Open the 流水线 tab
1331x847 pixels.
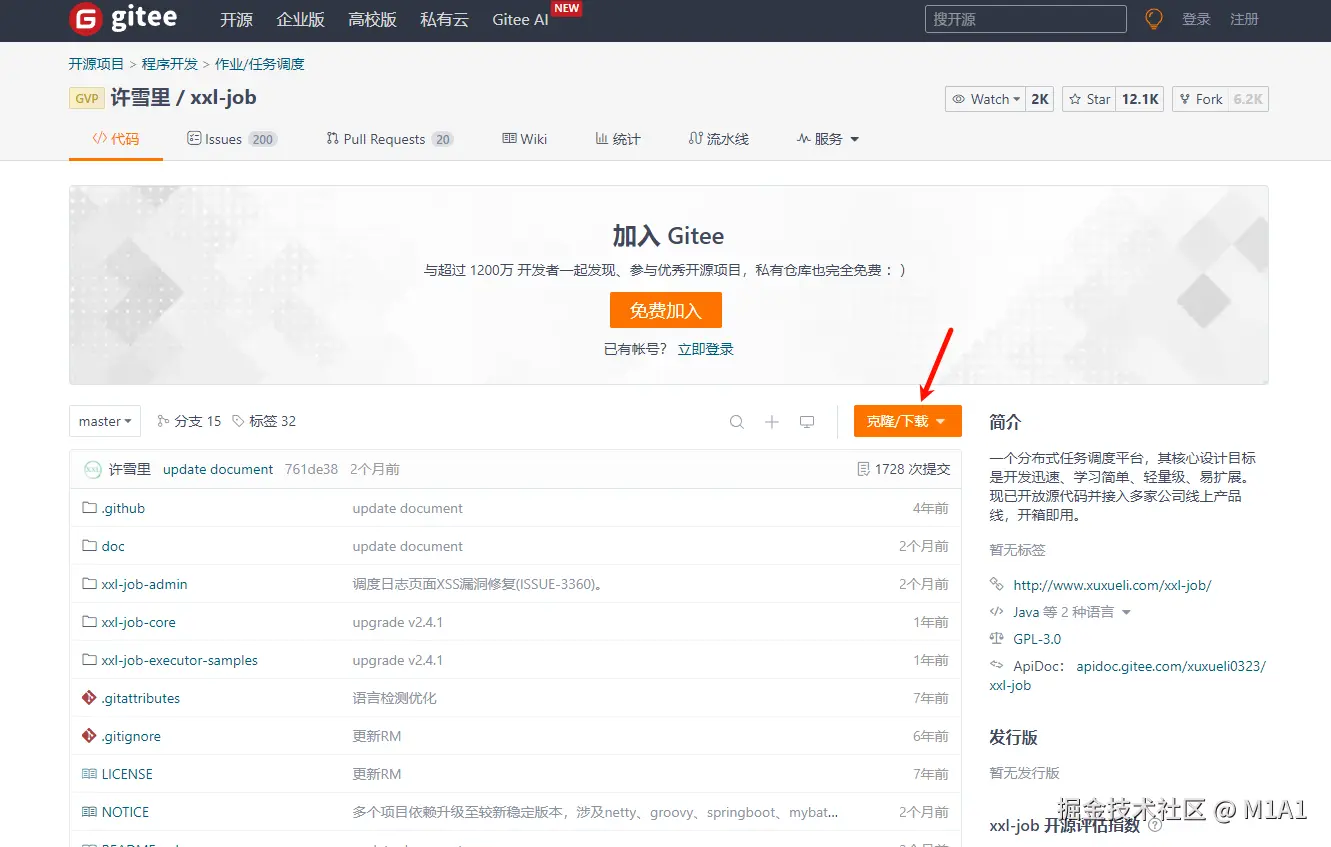(719, 139)
